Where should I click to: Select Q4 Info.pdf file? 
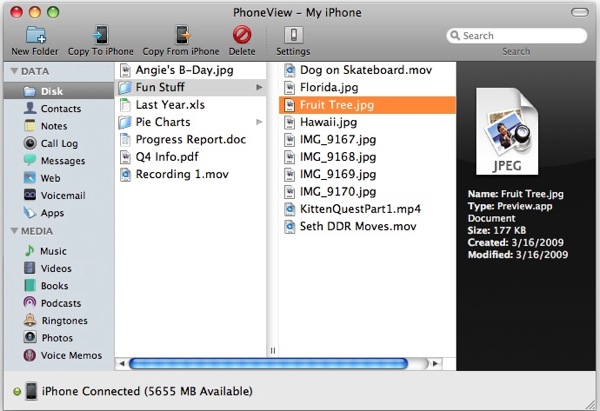(190, 157)
